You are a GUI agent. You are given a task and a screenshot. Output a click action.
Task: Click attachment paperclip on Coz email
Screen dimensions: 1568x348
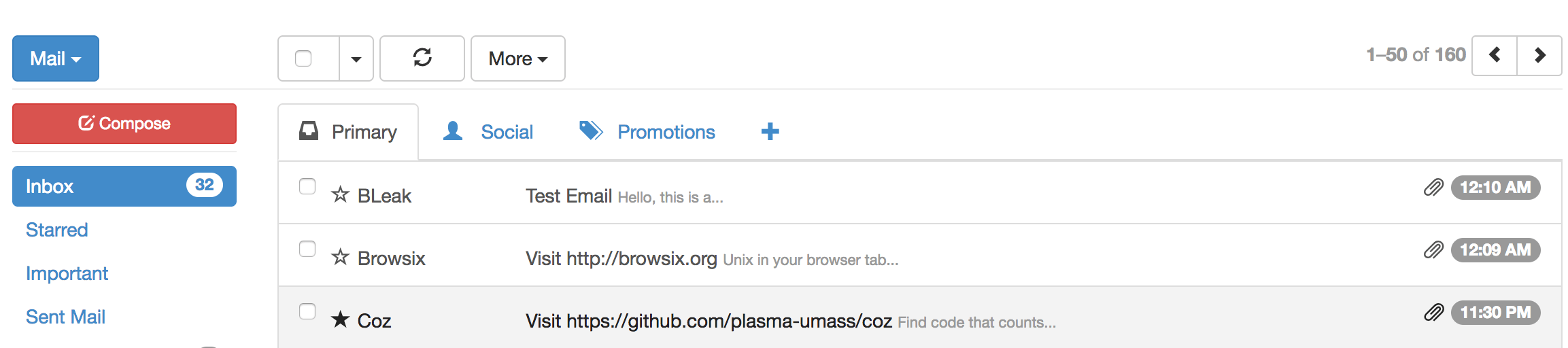coord(1433,313)
